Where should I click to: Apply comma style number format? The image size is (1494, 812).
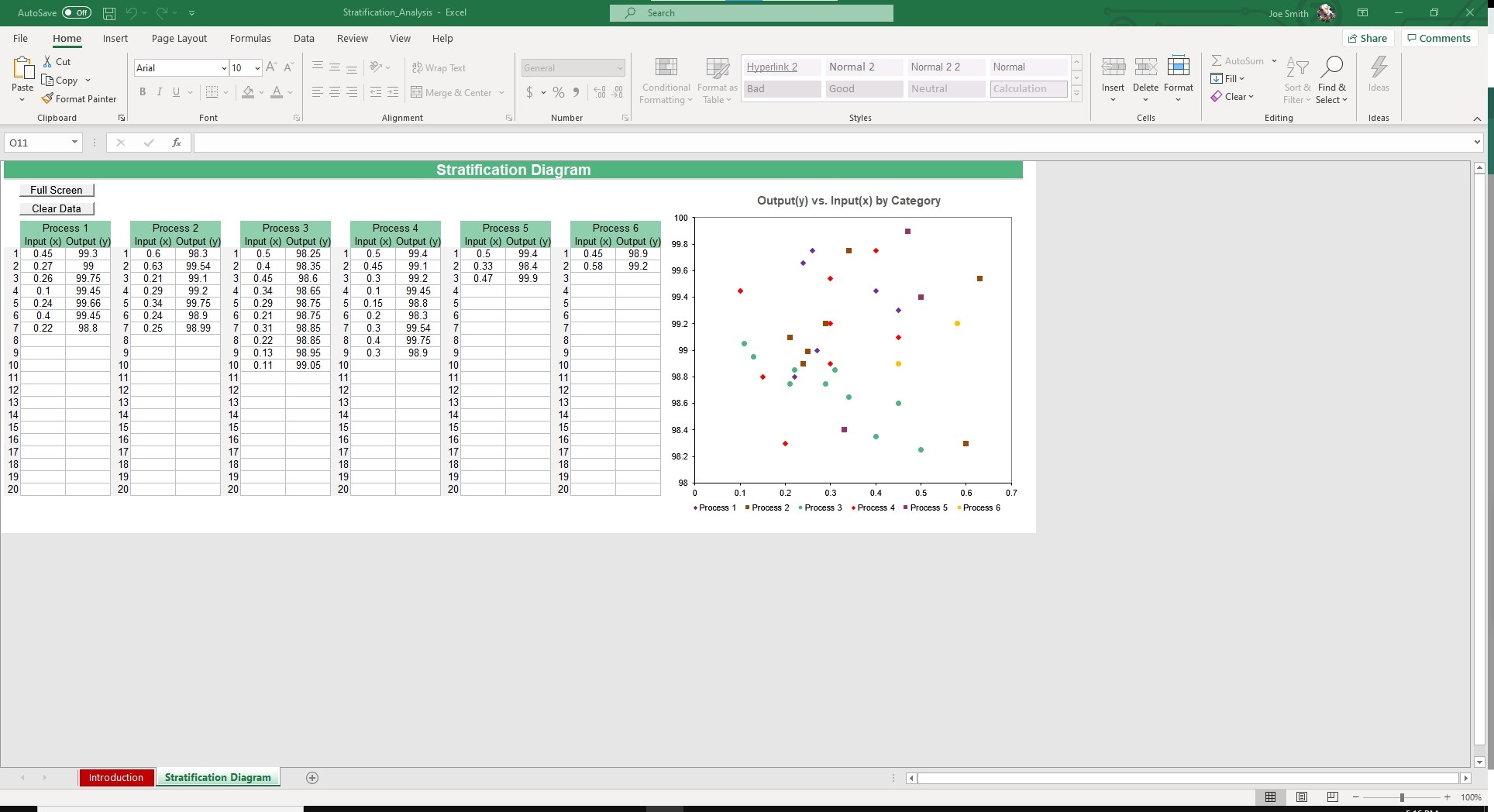576,93
